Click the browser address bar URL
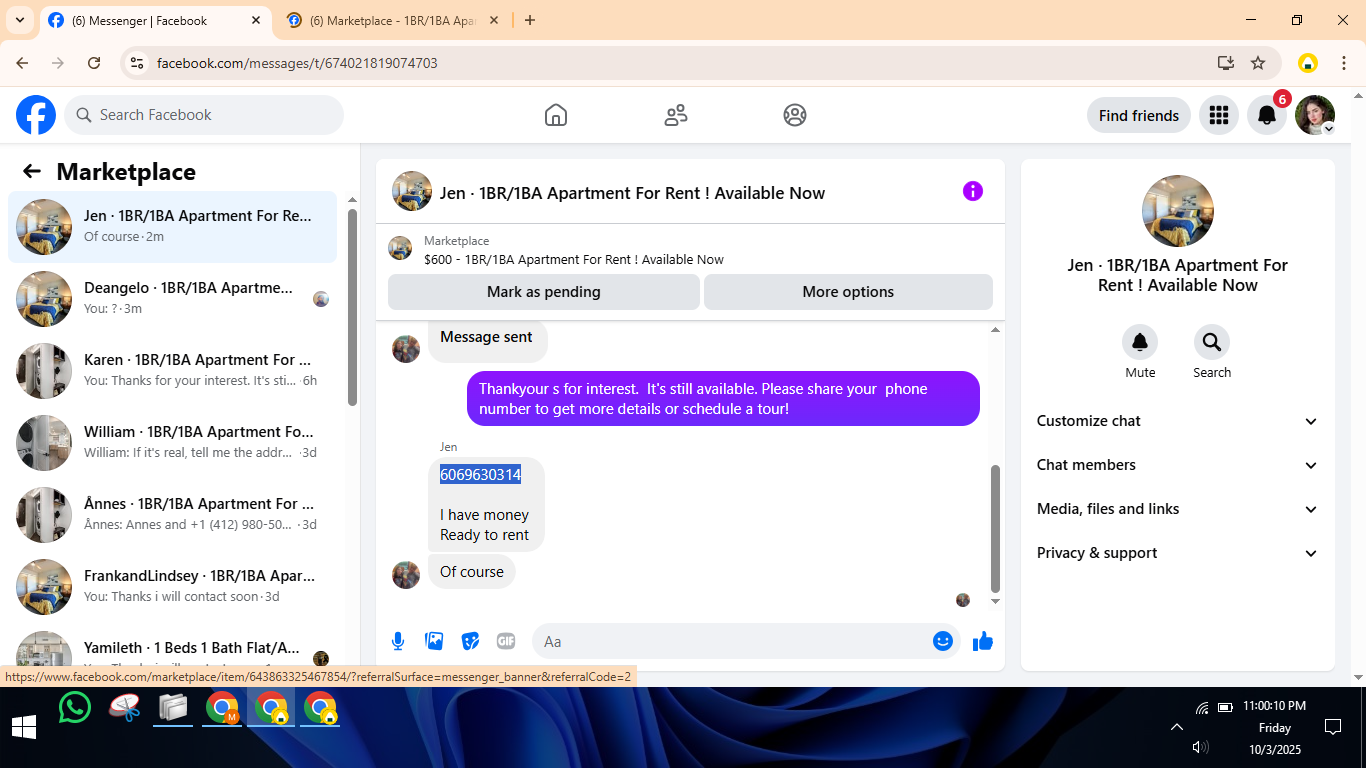Image resolution: width=1366 pixels, height=768 pixels. [x=297, y=63]
